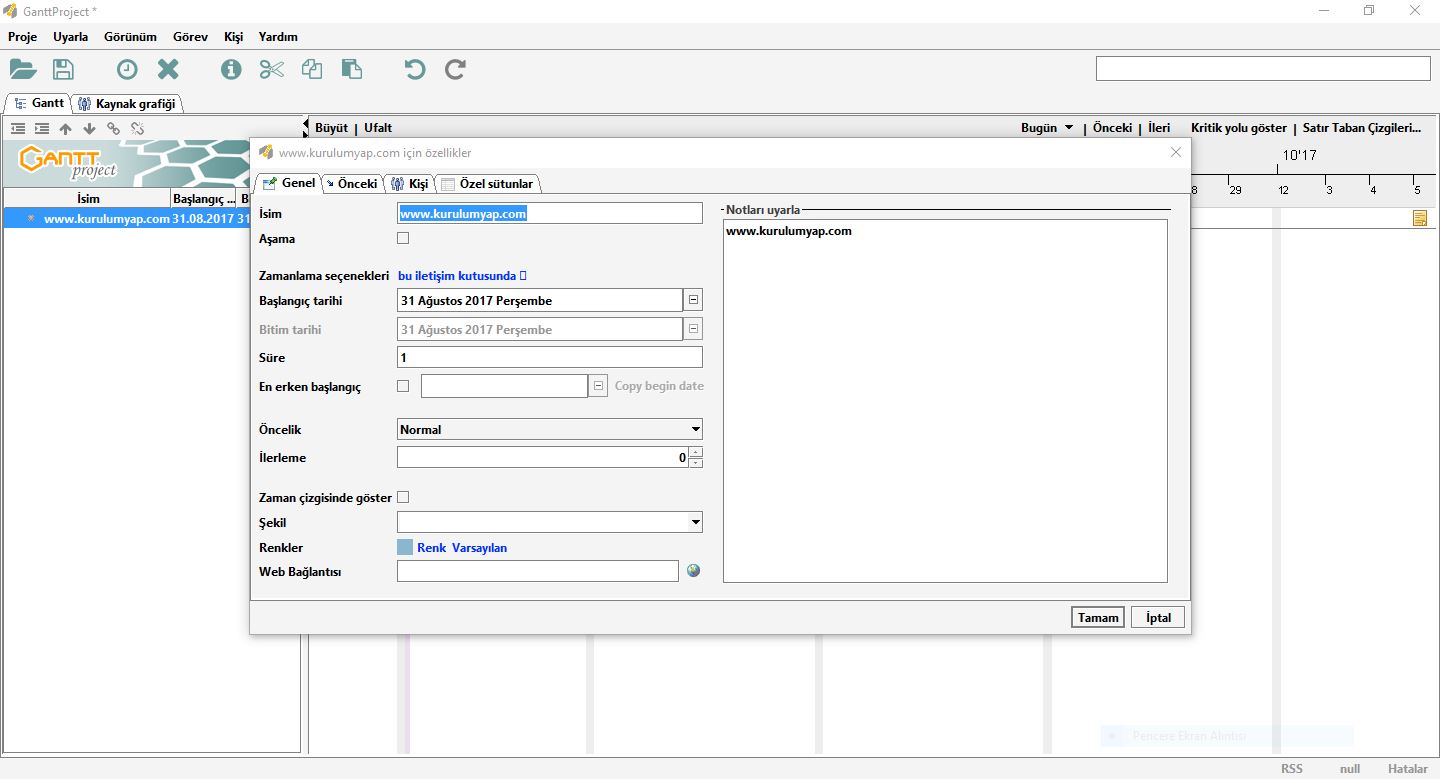The image size is (1440, 779).
Task: Open the Öncelik priority dropdown
Action: [x=696, y=429]
